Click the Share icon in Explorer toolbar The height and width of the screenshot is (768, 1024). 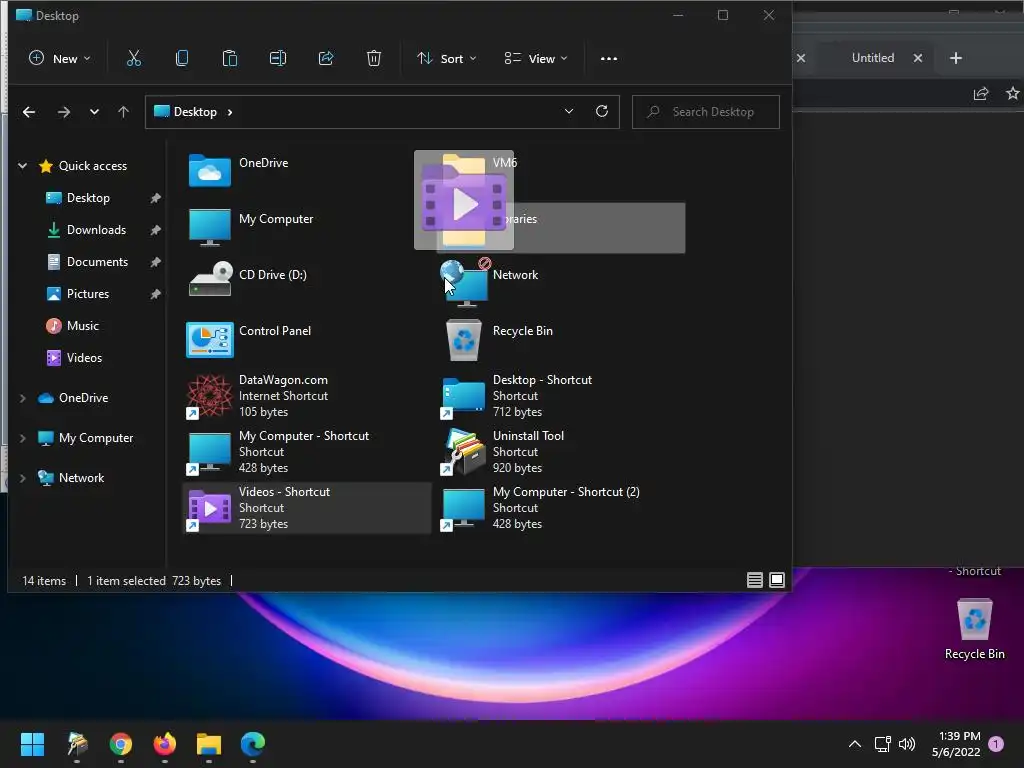pyautogui.click(x=326, y=59)
